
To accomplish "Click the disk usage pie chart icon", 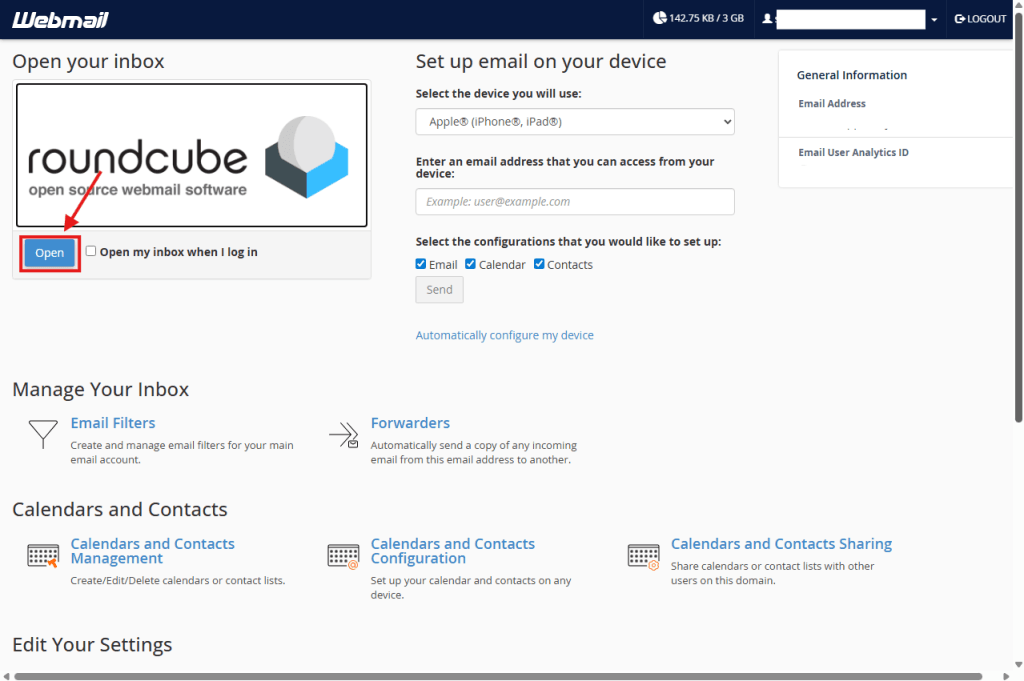I will [x=659, y=18].
